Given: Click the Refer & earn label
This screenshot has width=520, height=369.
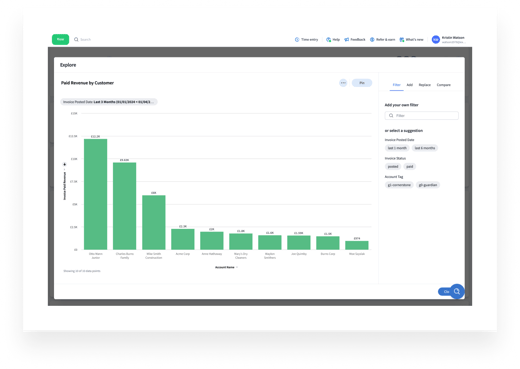Looking at the screenshot, I should pos(386,39).
